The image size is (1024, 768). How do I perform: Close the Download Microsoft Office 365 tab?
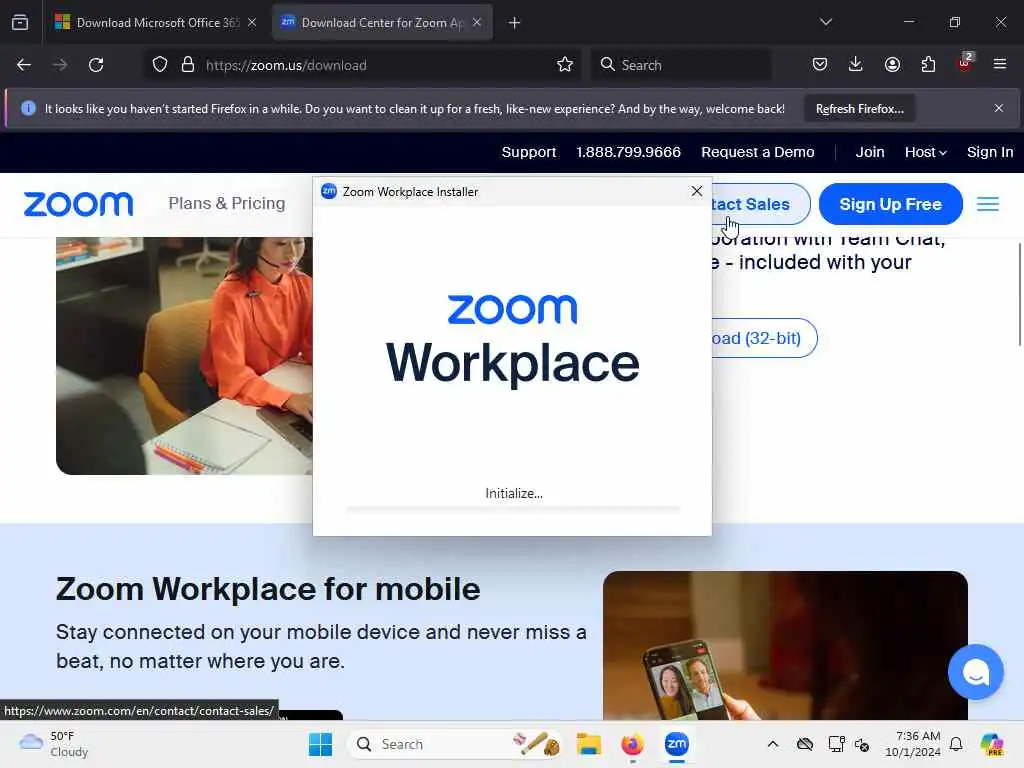click(x=252, y=22)
